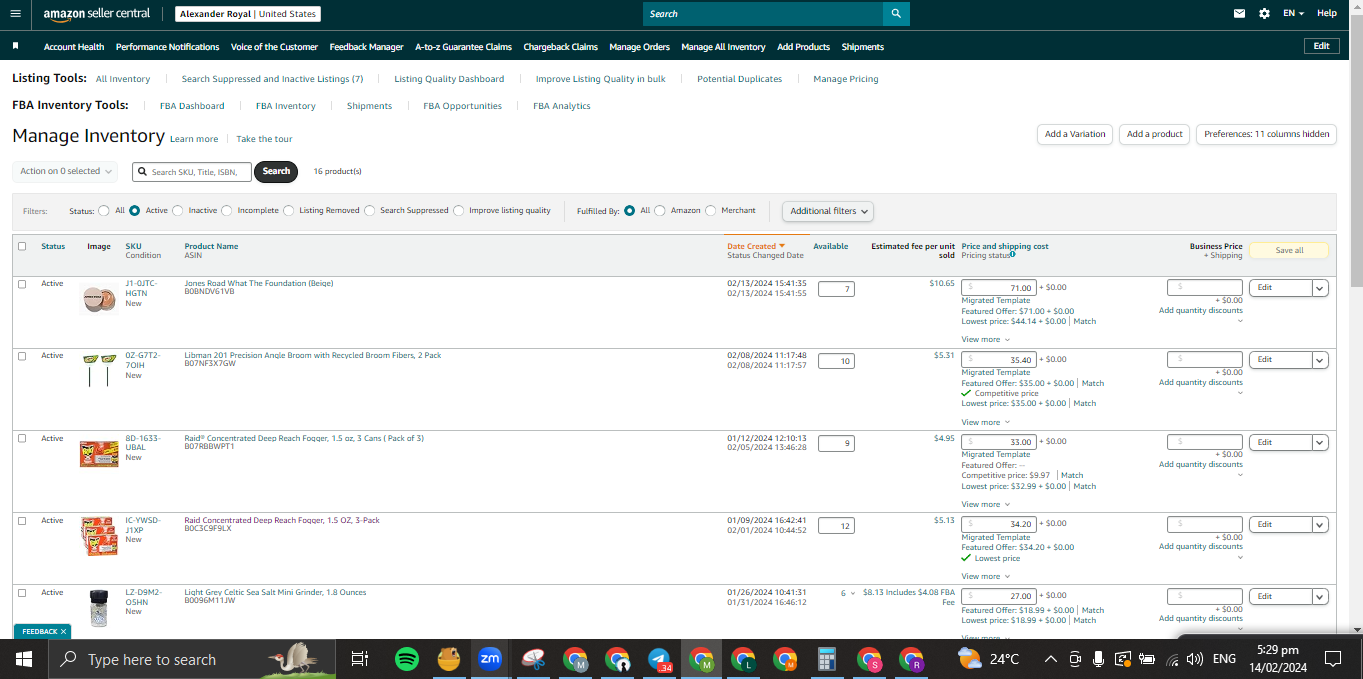Click the search magnifier button in header

pyautogui.click(x=896, y=14)
